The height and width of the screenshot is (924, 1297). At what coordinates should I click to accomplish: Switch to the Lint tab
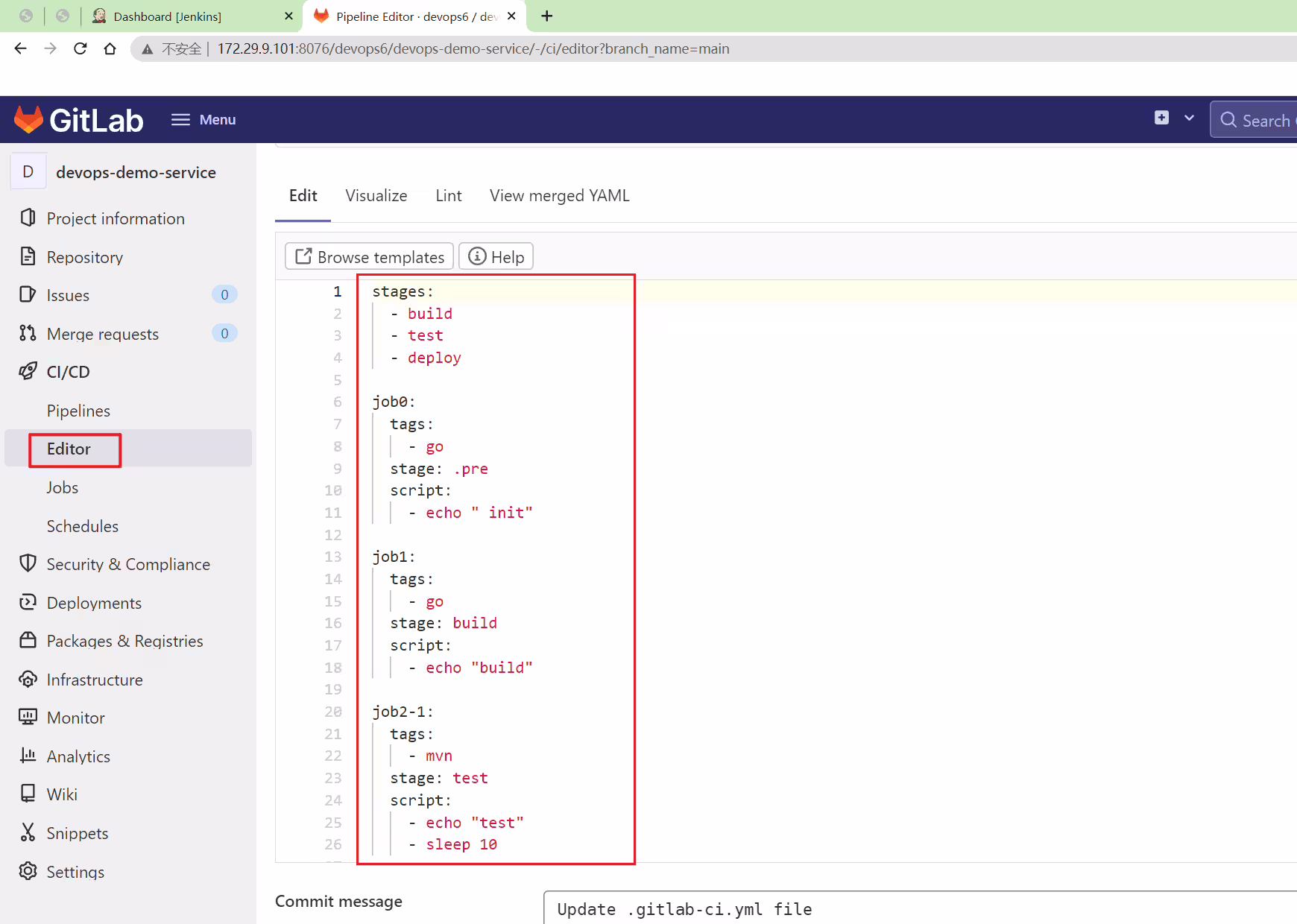pyautogui.click(x=449, y=196)
